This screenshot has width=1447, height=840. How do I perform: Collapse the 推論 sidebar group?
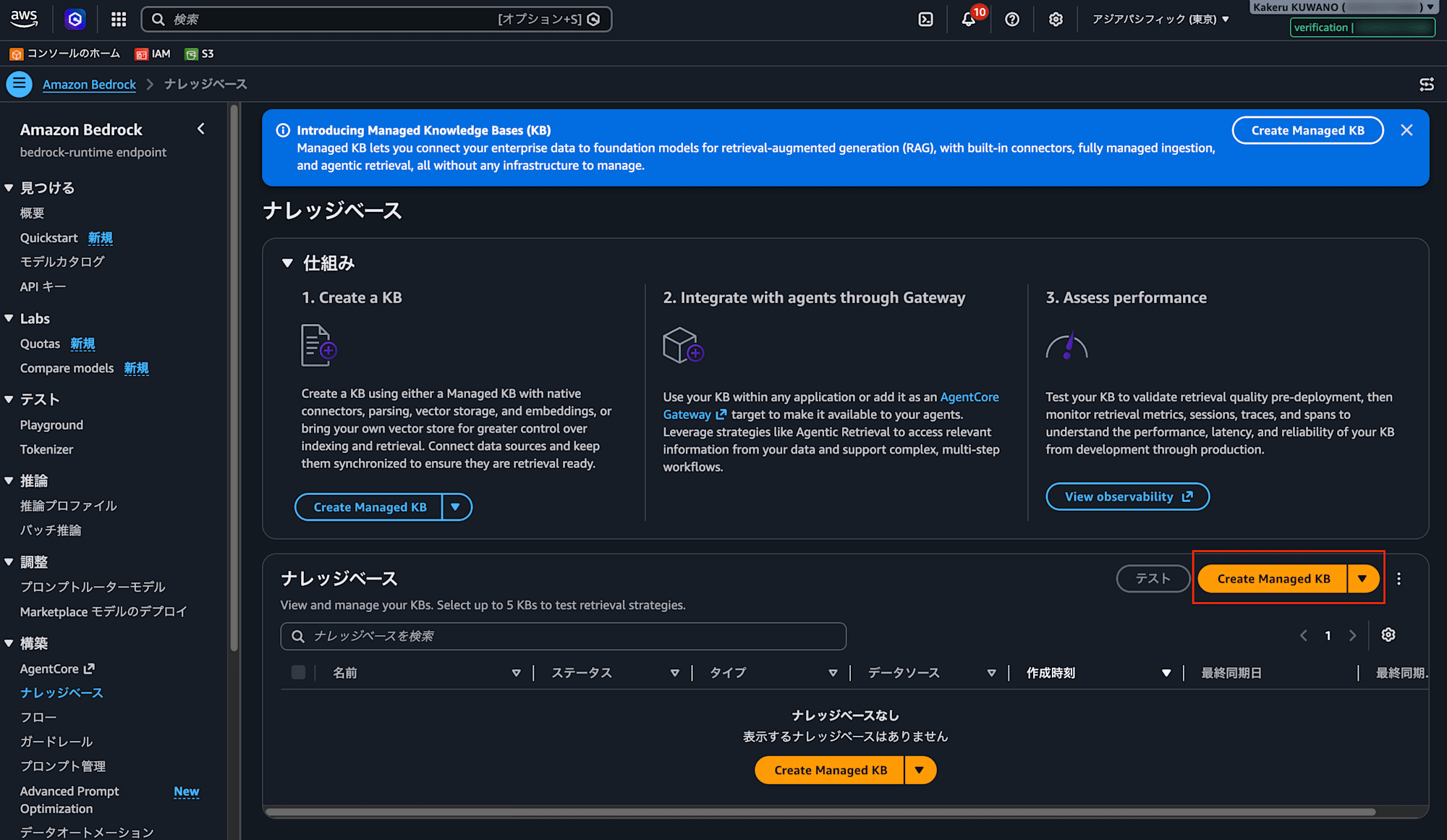pos(9,480)
